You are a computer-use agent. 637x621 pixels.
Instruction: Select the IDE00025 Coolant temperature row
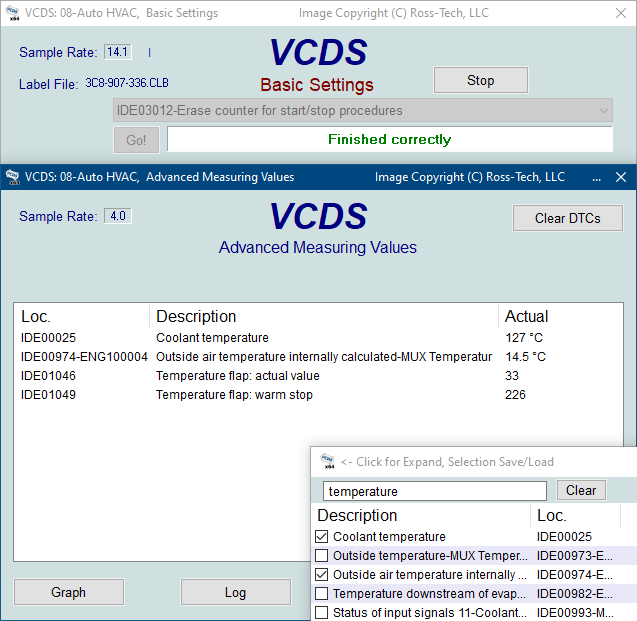click(318, 338)
